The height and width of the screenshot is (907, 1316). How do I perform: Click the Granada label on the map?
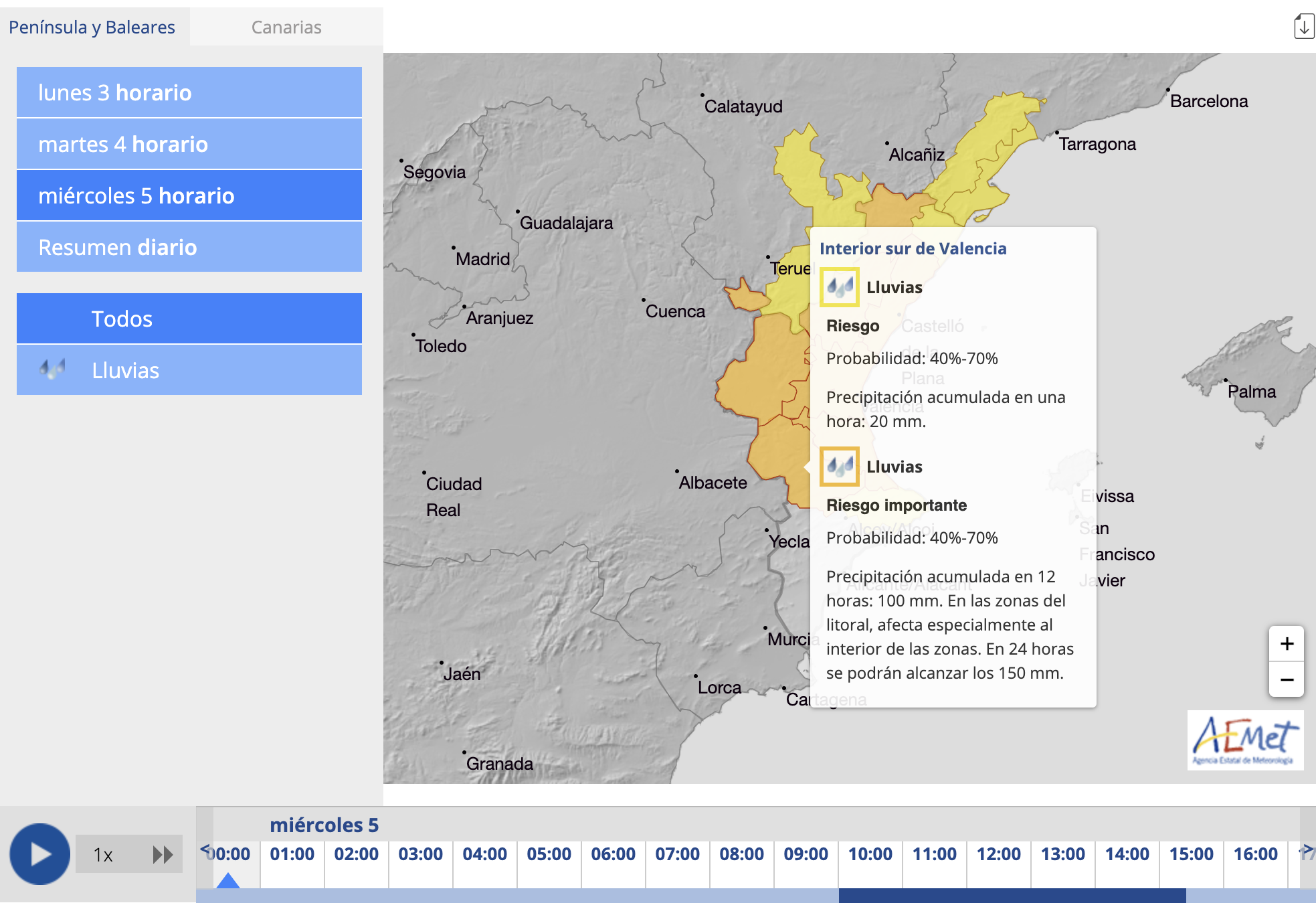(500, 764)
